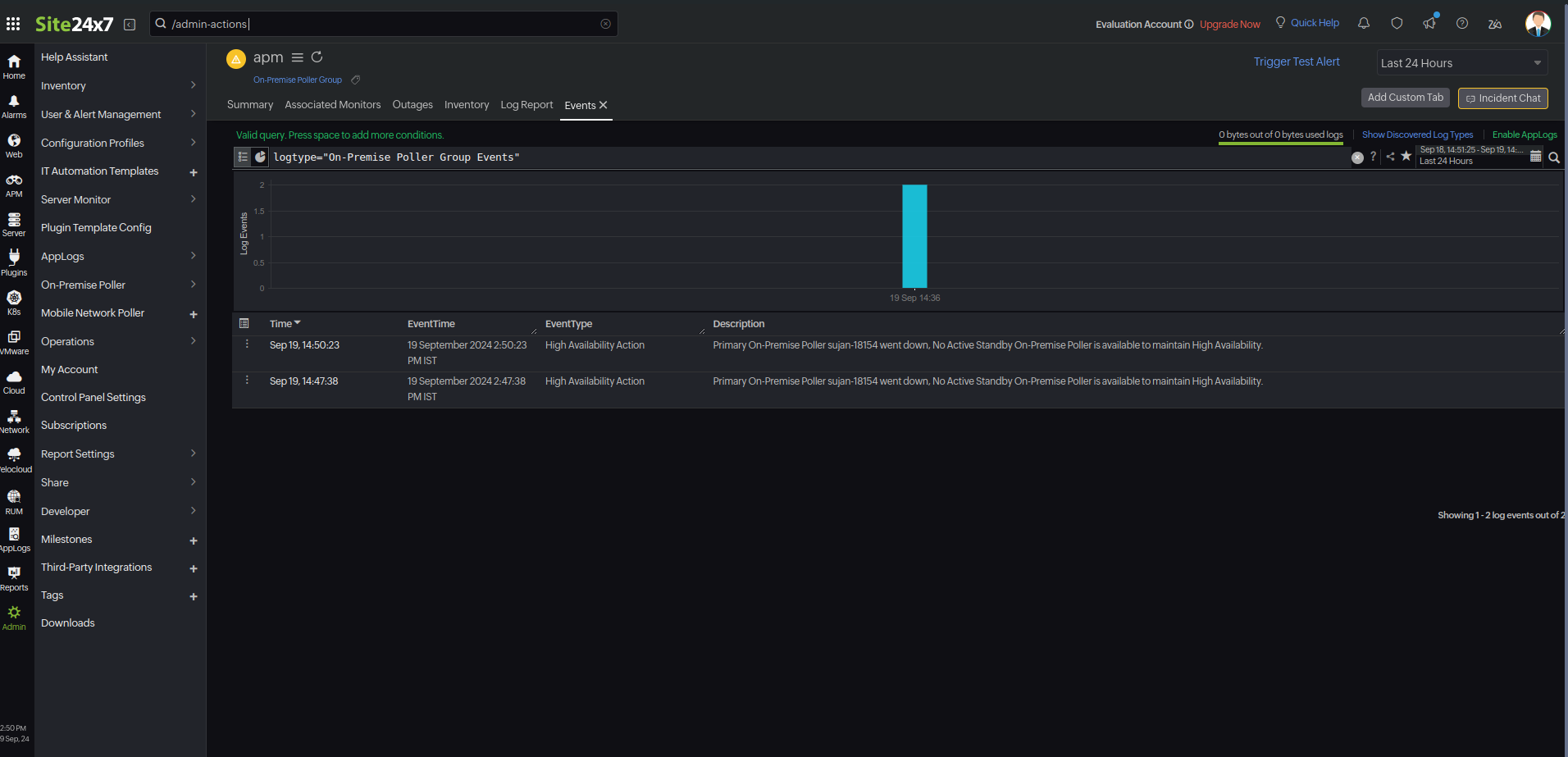Open the APM module in left sidebar
The width and height of the screenshot is (1568, 757).
[14, 185]
